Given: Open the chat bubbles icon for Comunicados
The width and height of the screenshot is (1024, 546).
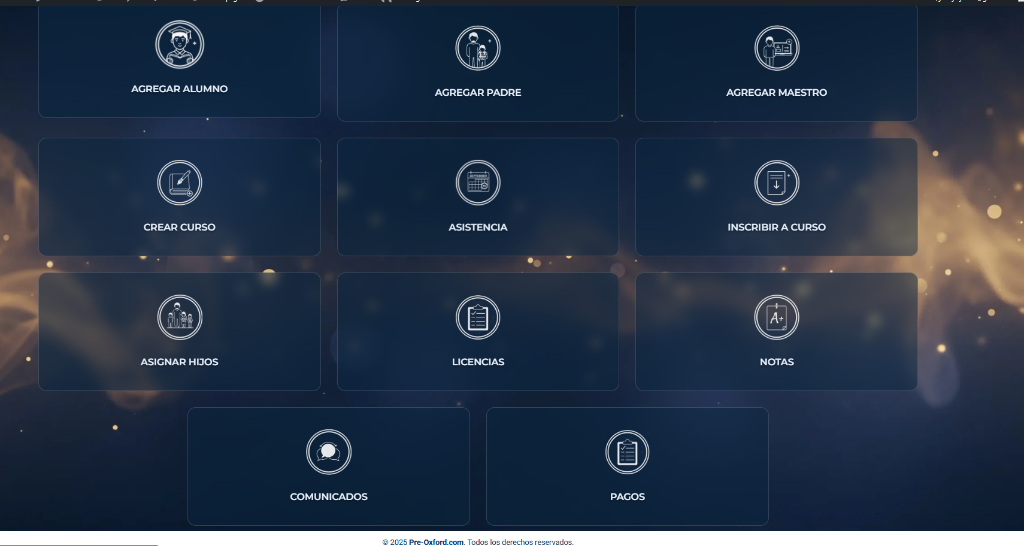Looking at the screenshot, I should coord(328,452).
